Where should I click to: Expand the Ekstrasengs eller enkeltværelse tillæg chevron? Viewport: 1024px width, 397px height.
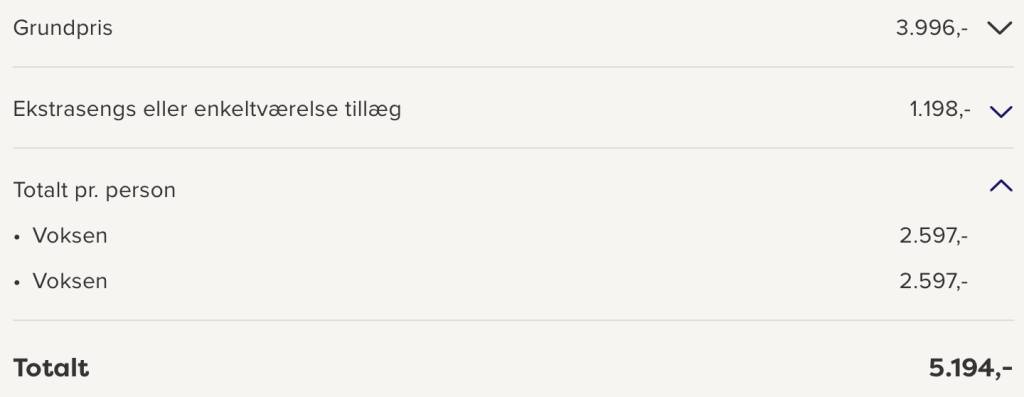(x=1000, y=111)
